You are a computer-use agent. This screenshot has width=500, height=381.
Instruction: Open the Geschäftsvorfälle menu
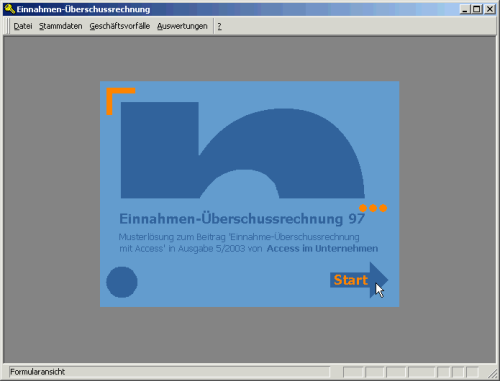click(x=119, y=26)
